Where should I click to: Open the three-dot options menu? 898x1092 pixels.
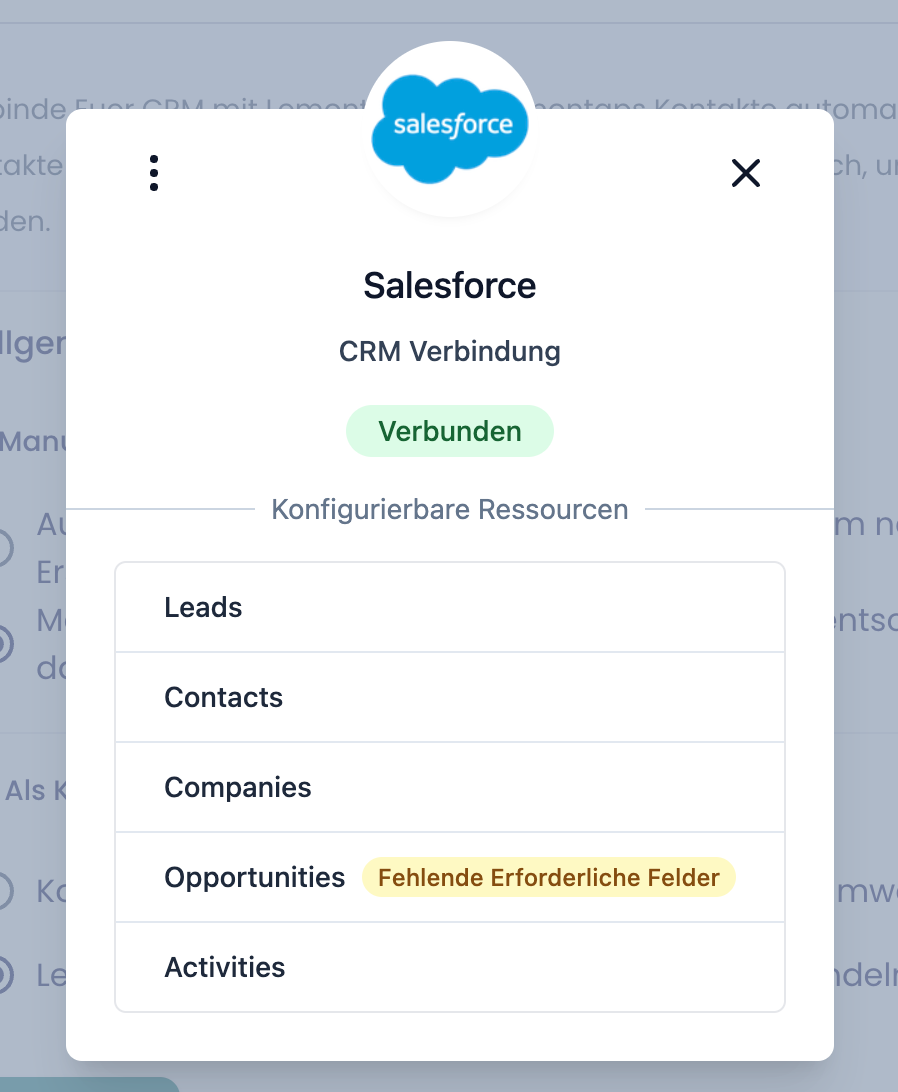click(x=153, y=173)
